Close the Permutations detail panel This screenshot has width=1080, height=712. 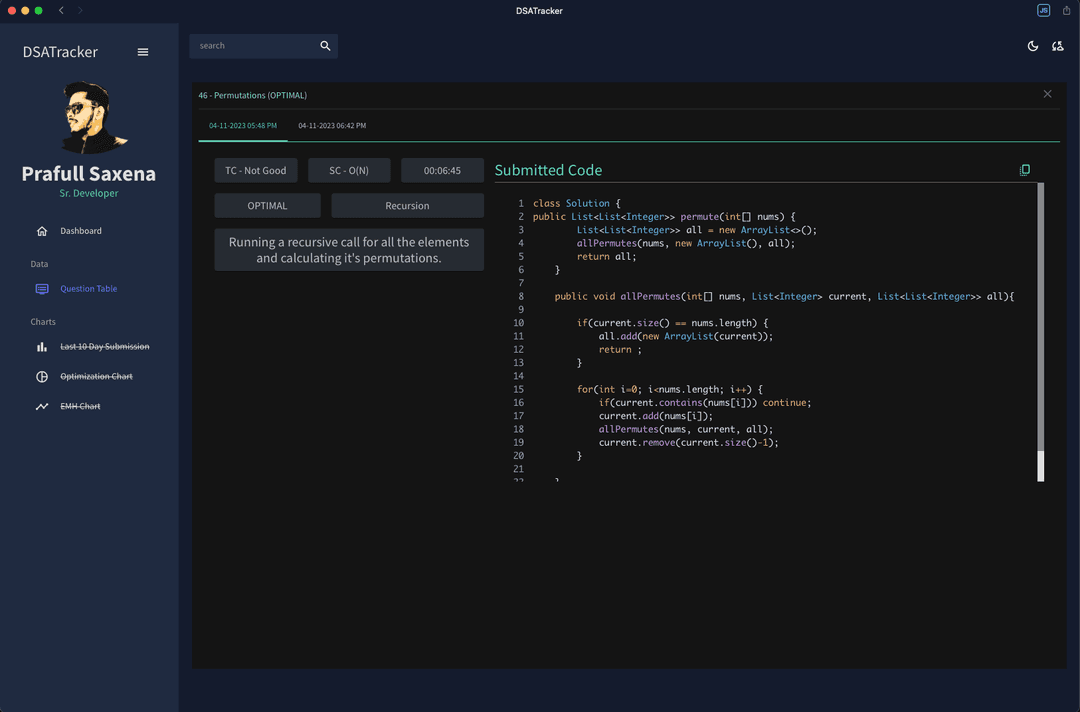point(1047,94)
